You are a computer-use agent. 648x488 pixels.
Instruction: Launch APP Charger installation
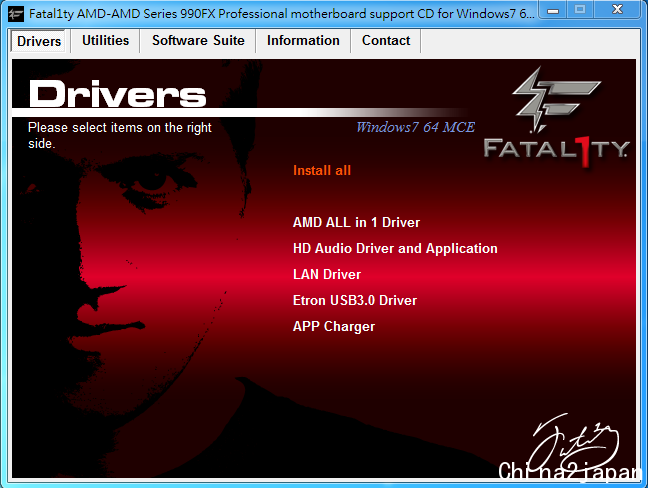pos(334,326)
